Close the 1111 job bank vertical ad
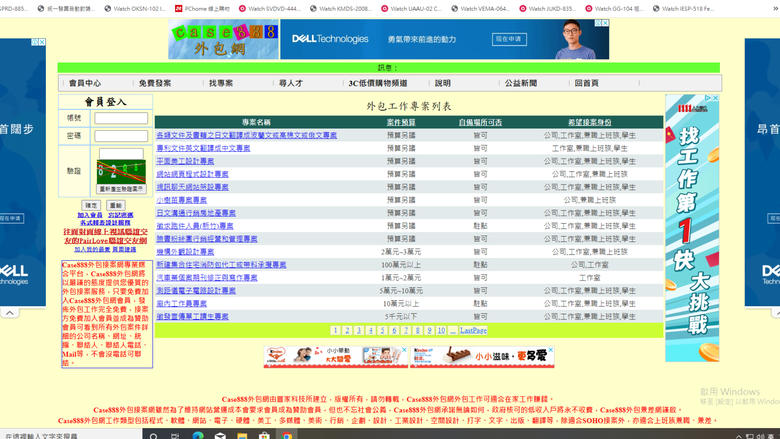780x439 pixels. [716, 98]
